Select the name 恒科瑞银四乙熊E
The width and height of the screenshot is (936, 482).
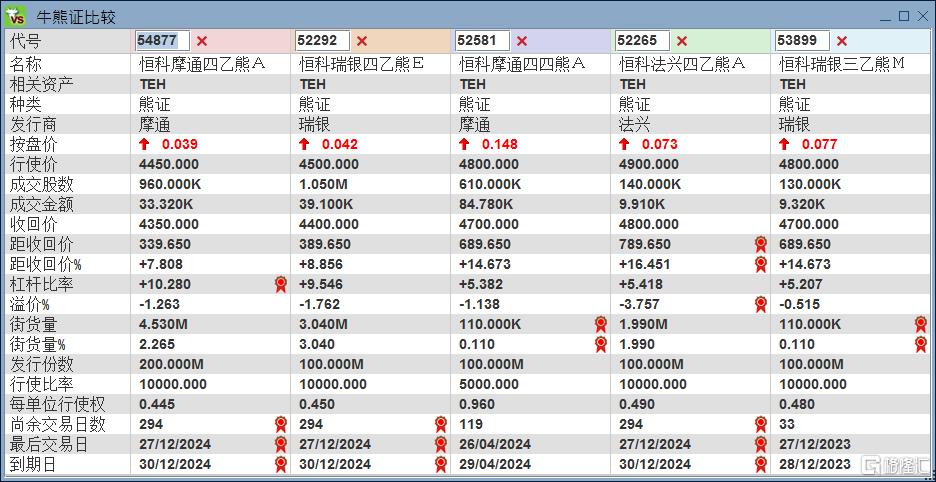362,64
